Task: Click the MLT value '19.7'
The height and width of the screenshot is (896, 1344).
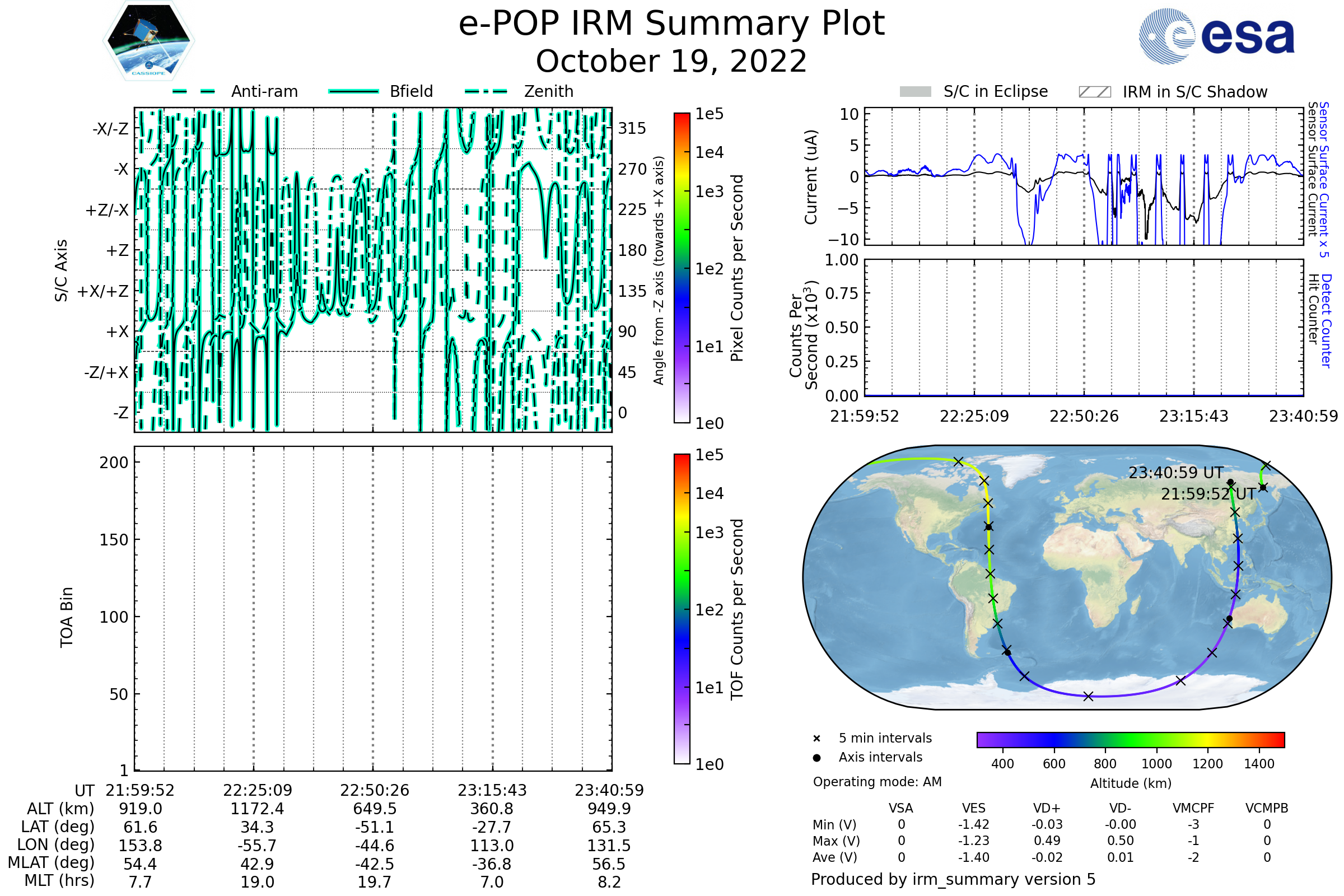Action: pos(375,883)
